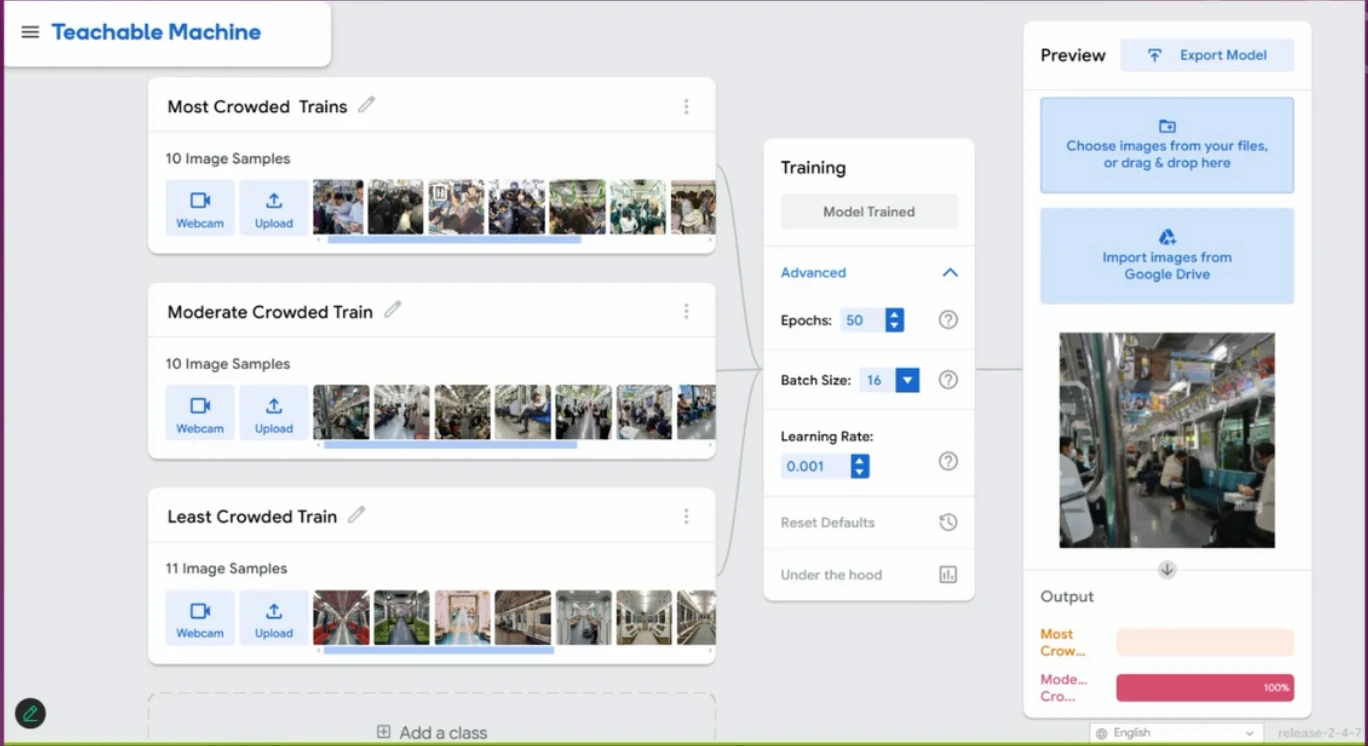The height and width of the screenshot is (746, 1368).
Task: Click the Most Crowded Trains samples scrollbar
Action: (454, 240)
